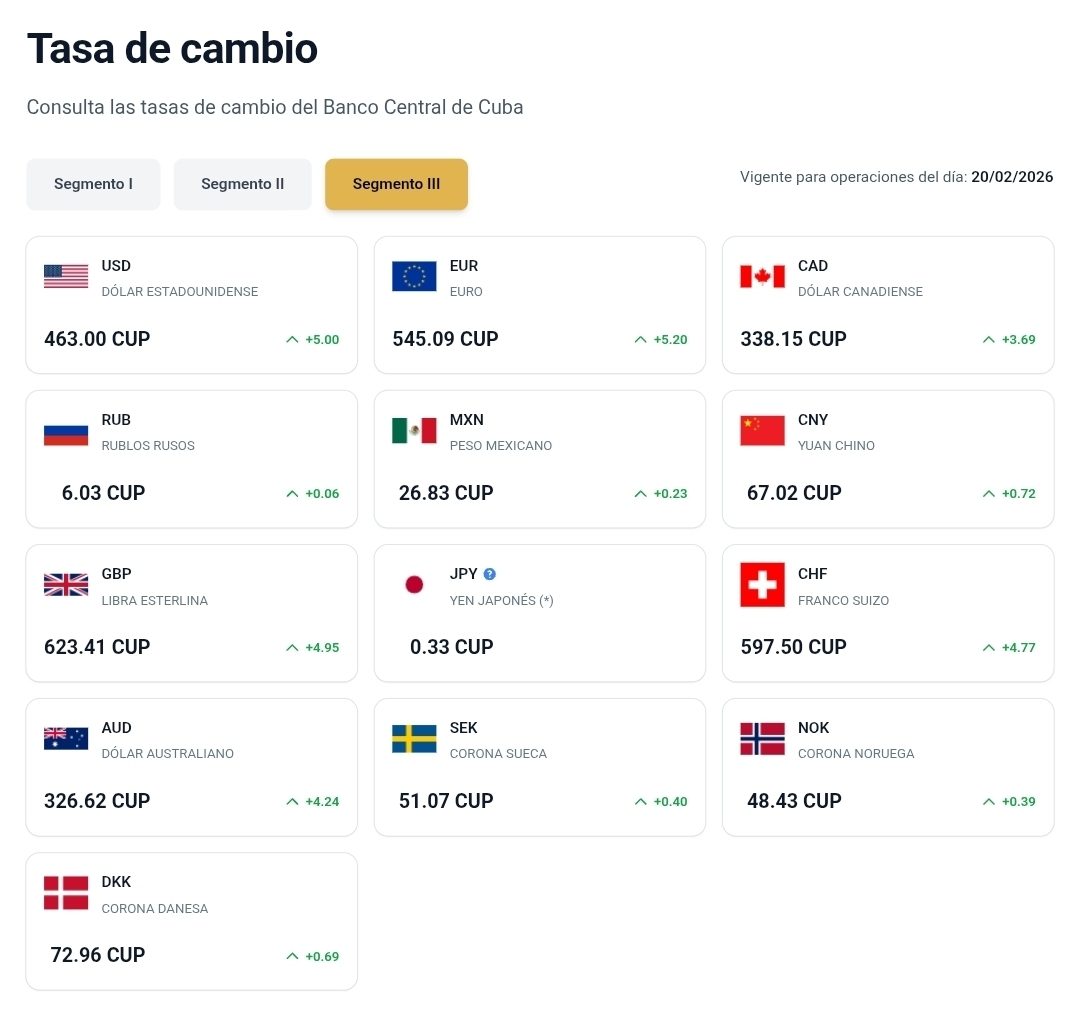Click the Swedish flag icon

click(x=414, y=739)
